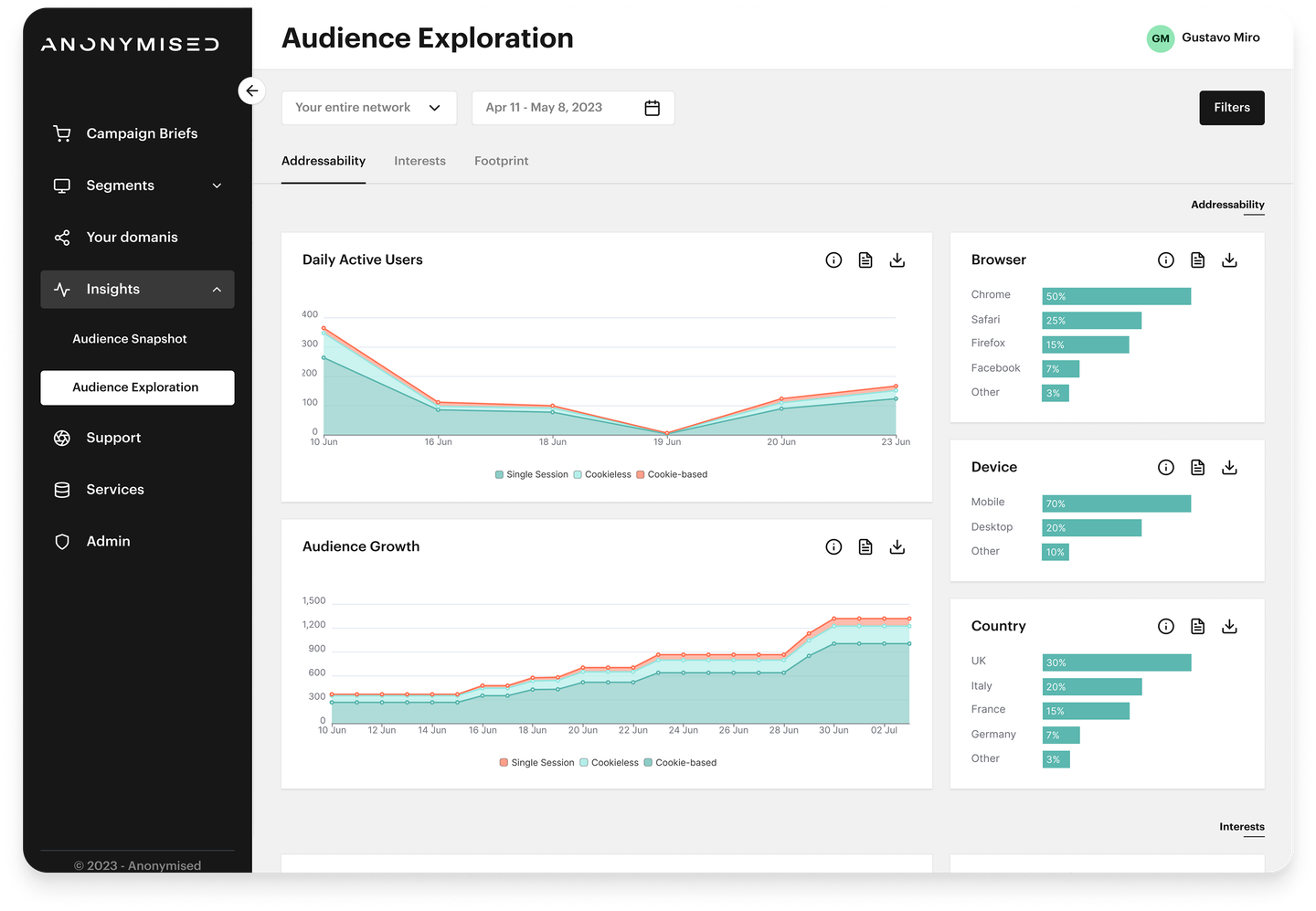Open Your domanis page

click(x=132, y=238)
